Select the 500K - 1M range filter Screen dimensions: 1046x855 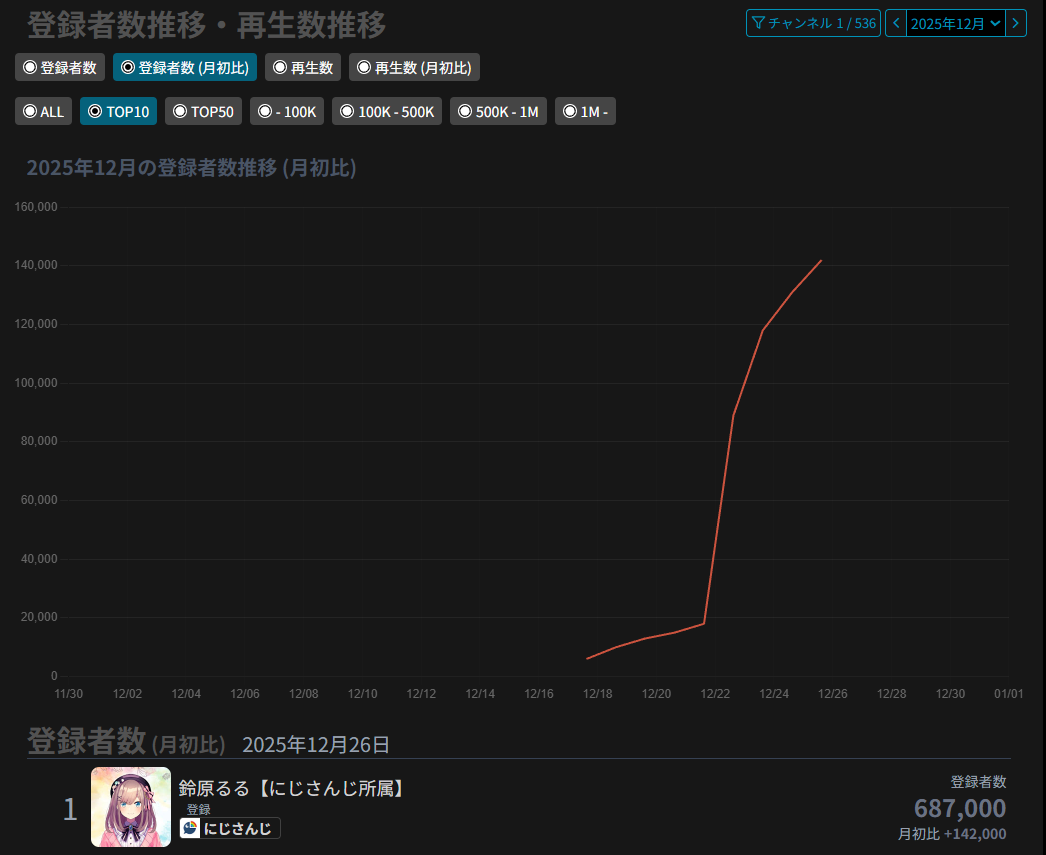pos(498,111)
